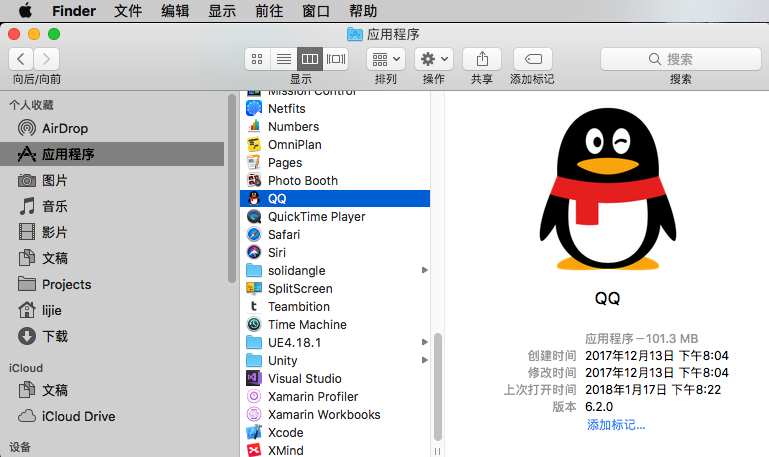Click the column resize handle

(437, 451)
